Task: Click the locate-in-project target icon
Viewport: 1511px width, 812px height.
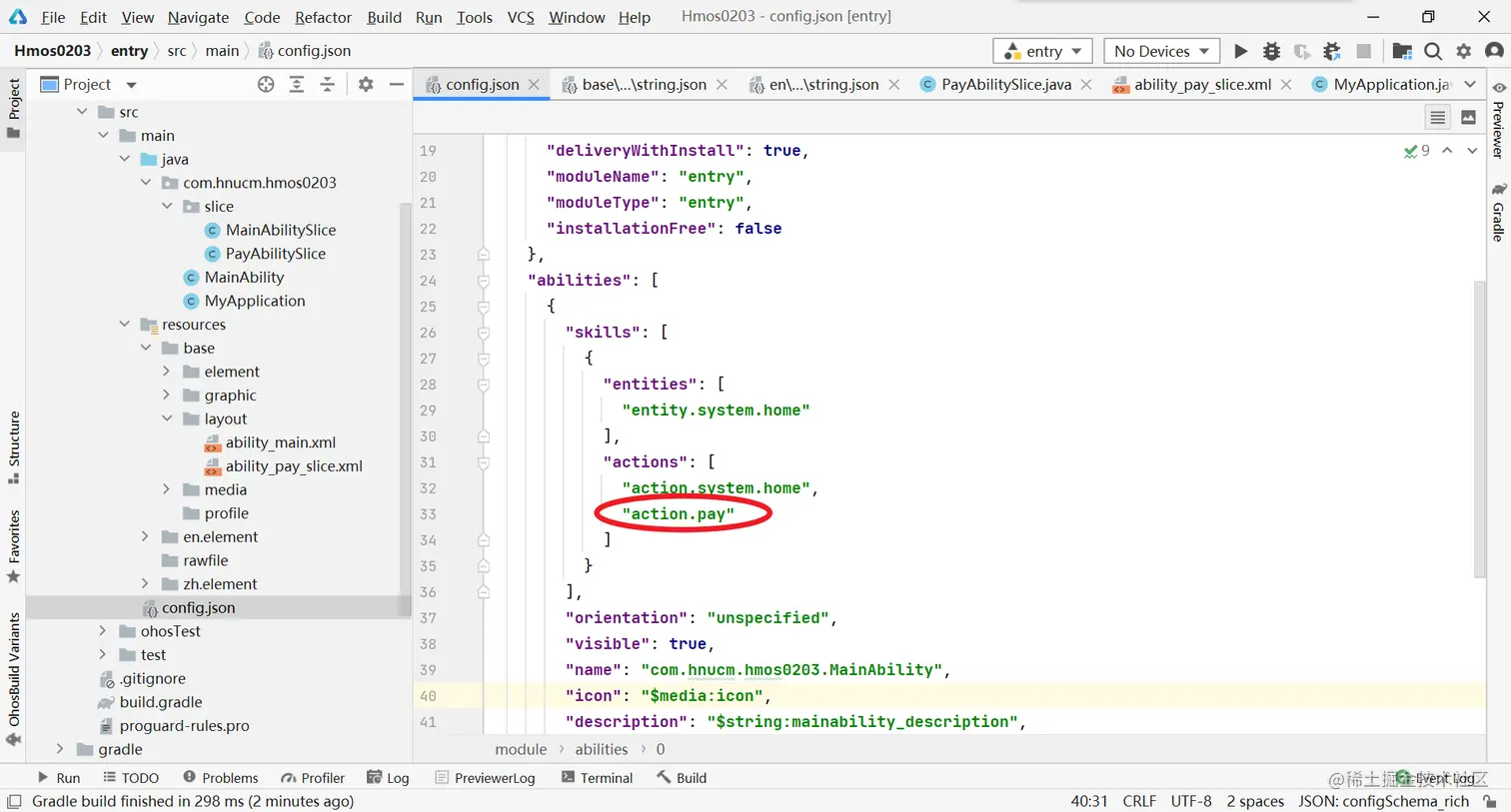Action: [x=266, y=85]
